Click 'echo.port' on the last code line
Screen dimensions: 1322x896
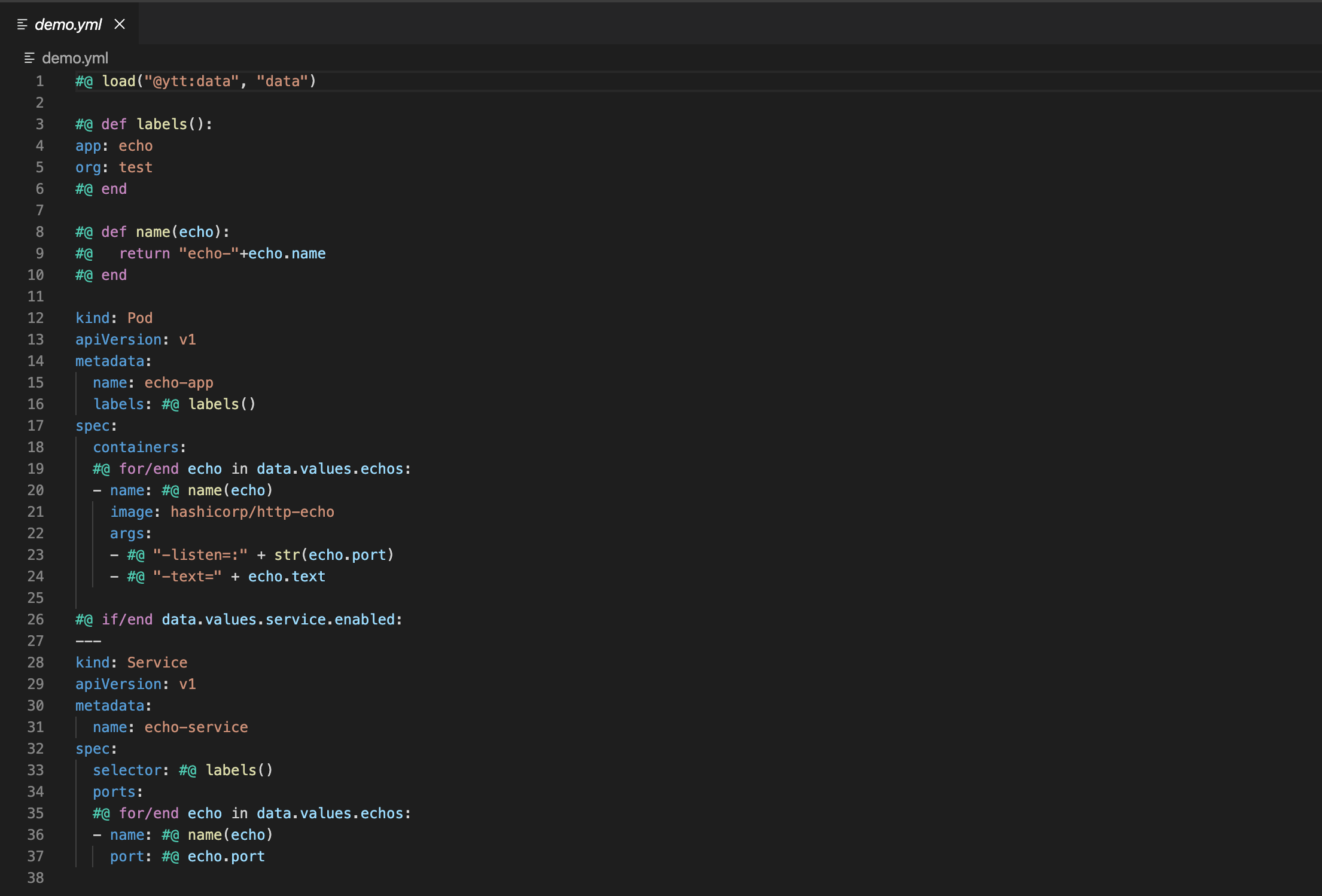point(226,857)
